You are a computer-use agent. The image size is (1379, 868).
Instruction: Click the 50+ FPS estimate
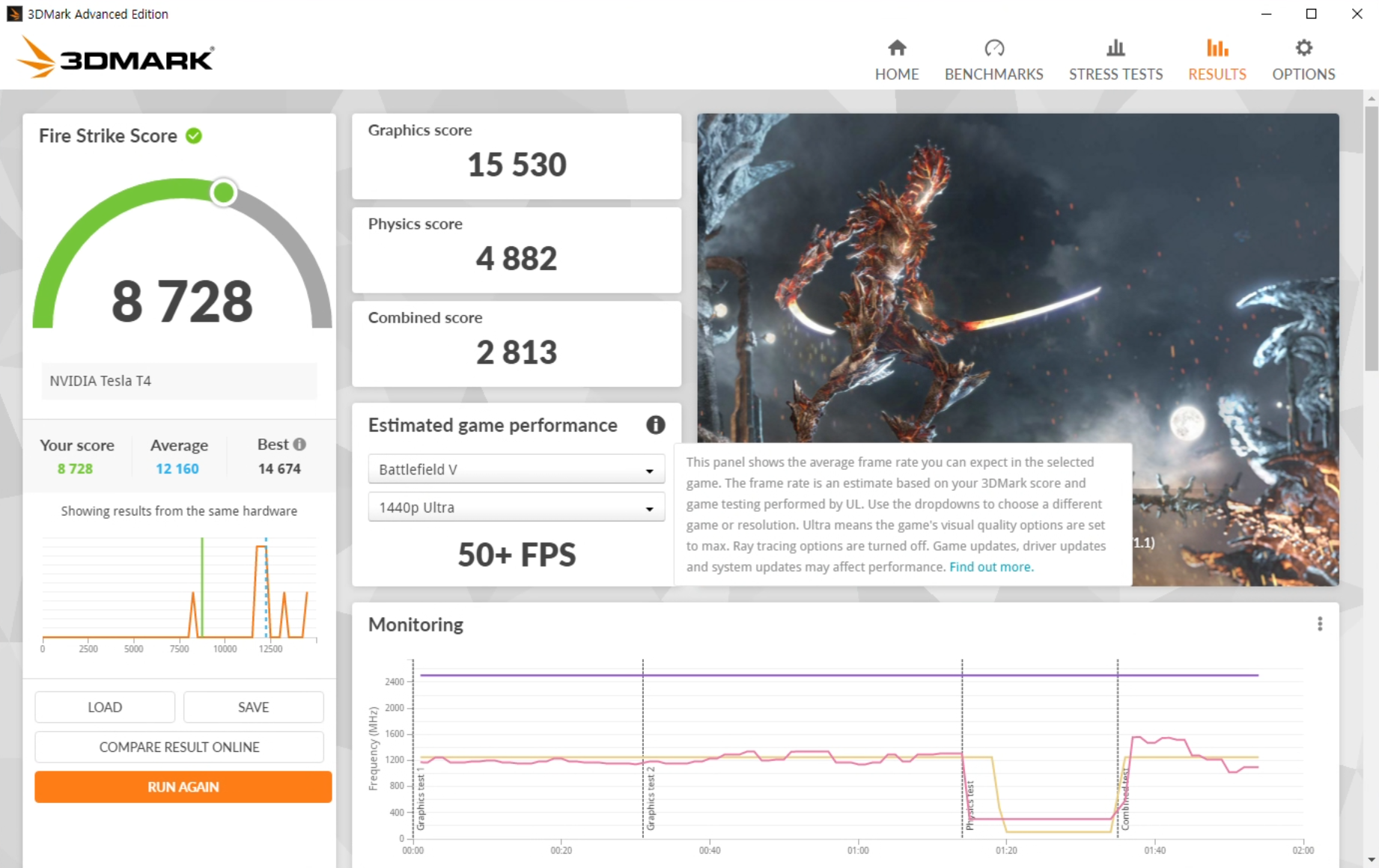[x=517, y=554]
